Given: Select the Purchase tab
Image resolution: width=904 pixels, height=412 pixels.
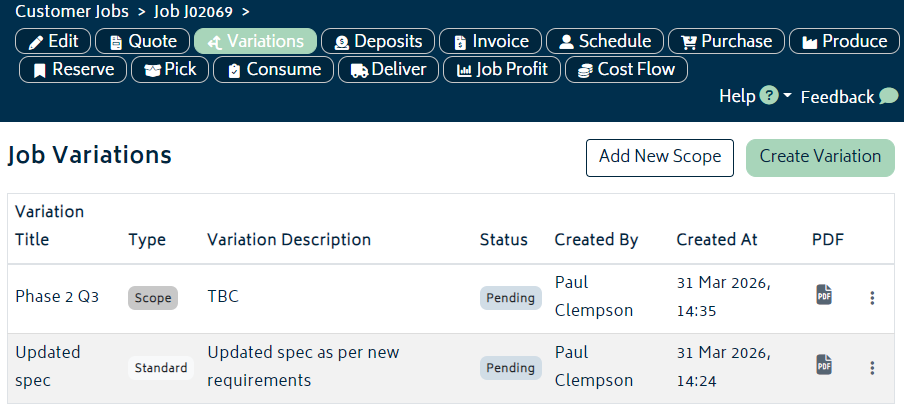Looking at the screenshot, I should pyautogui.click(x=726, y=41).
